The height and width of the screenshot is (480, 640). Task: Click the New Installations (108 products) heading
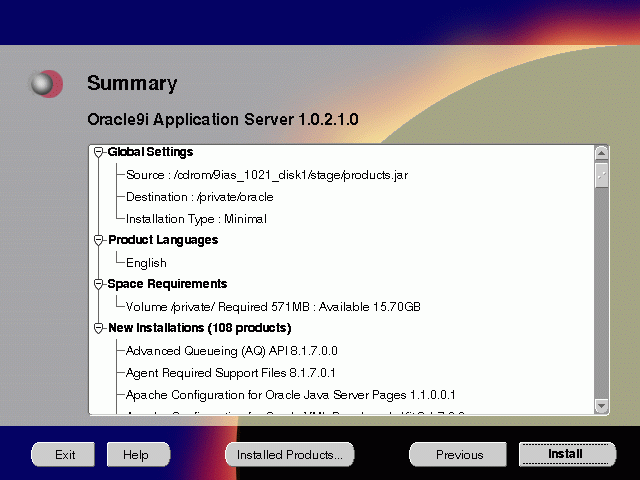coord(200,328)
